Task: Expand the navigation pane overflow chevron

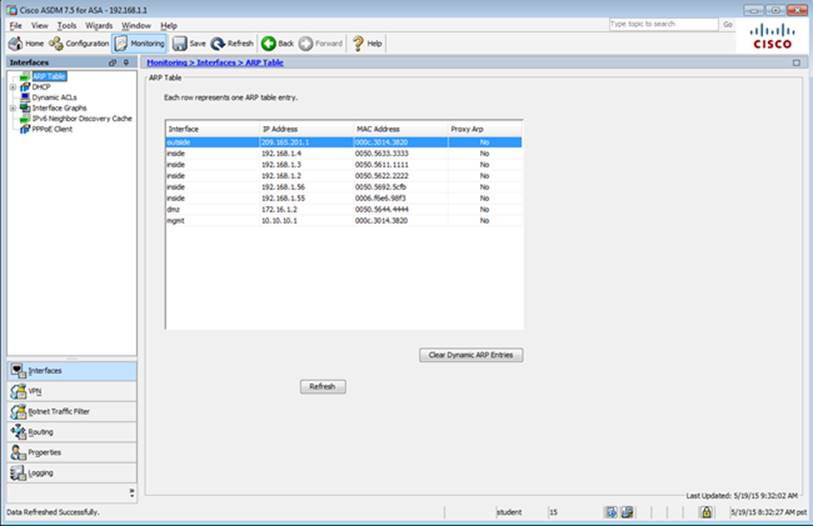Action: [x=131, y=492]
